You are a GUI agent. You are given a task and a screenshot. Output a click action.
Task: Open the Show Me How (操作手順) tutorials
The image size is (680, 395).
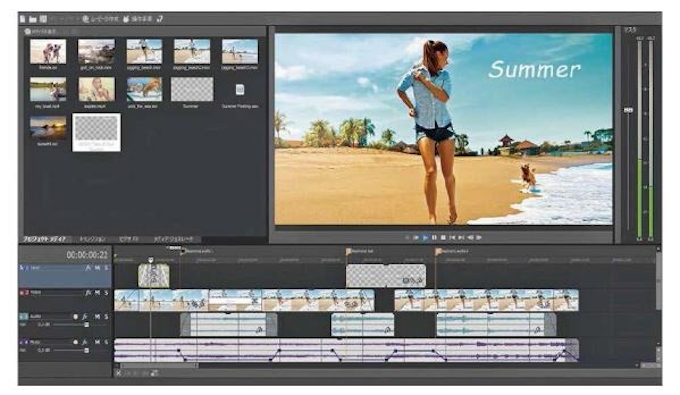pyautogui.click(x=138, y=19)
